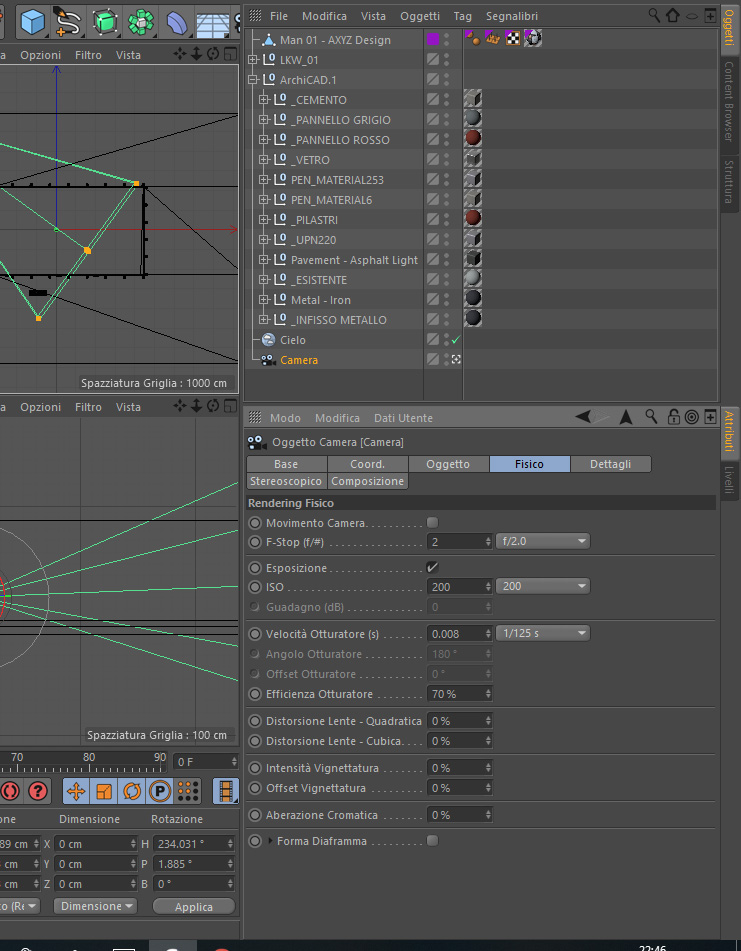Open the Content Browser side tab
This screenshot has height=951, width=741.
(x=729, y=101)
